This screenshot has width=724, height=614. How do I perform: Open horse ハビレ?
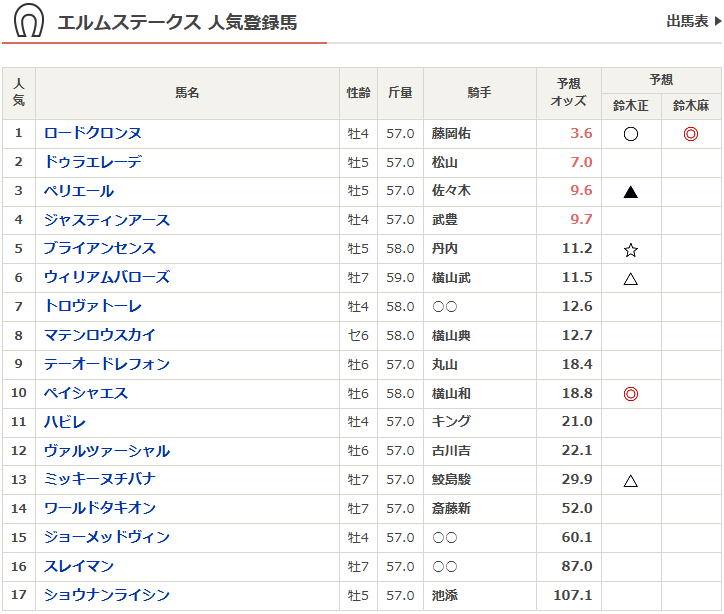pos(65,422)
